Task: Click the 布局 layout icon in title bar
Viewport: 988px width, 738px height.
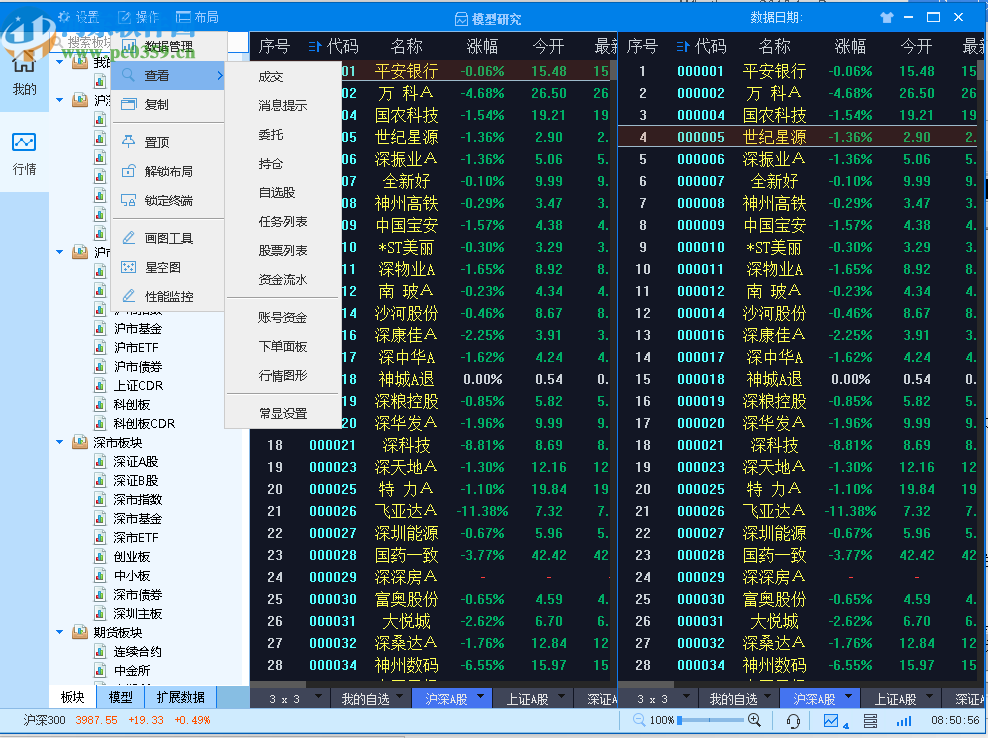Action: [x=184, y=16]
